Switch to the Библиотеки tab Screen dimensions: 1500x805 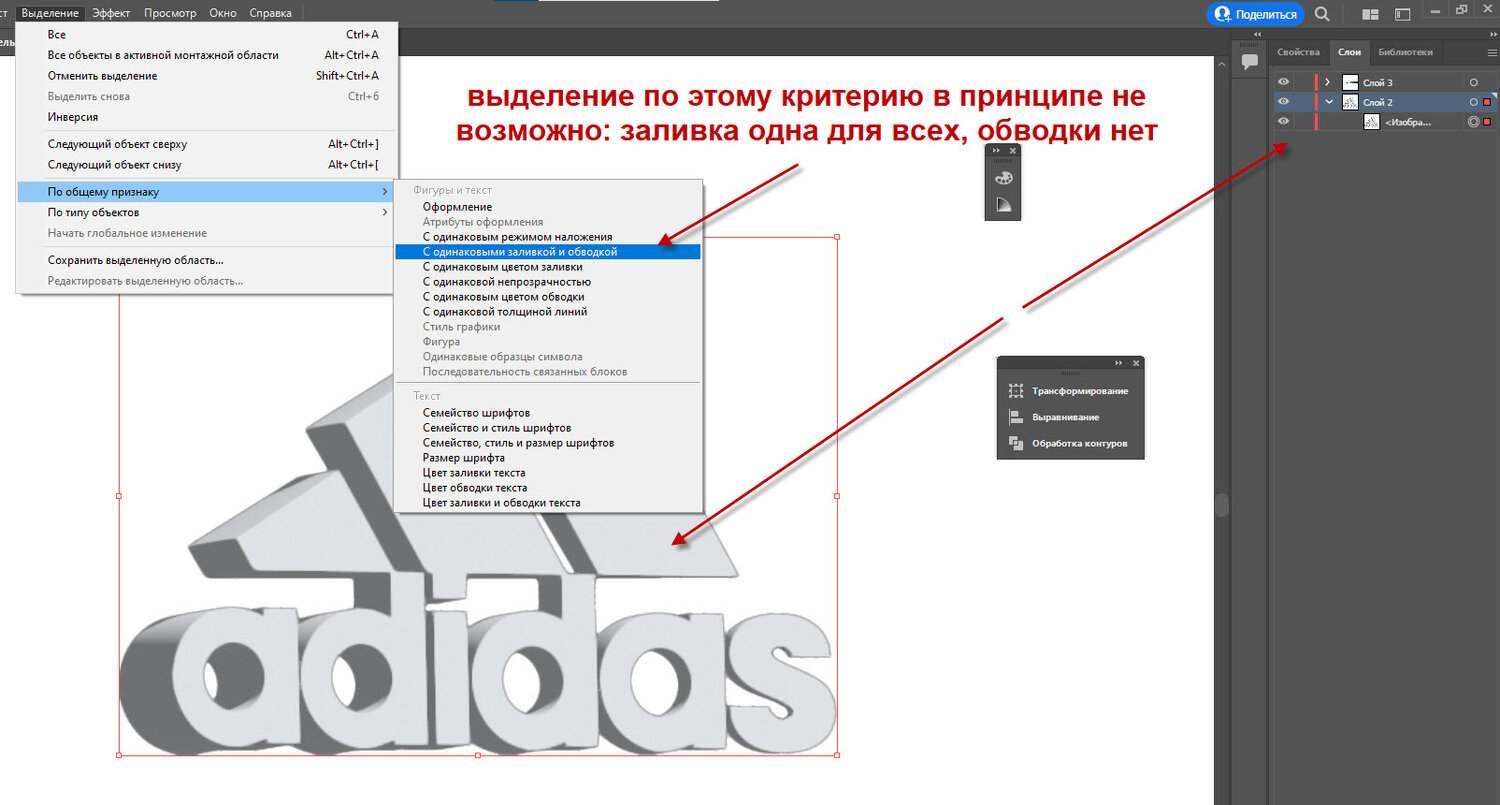pyautogui.click(x=1405, y=52)
